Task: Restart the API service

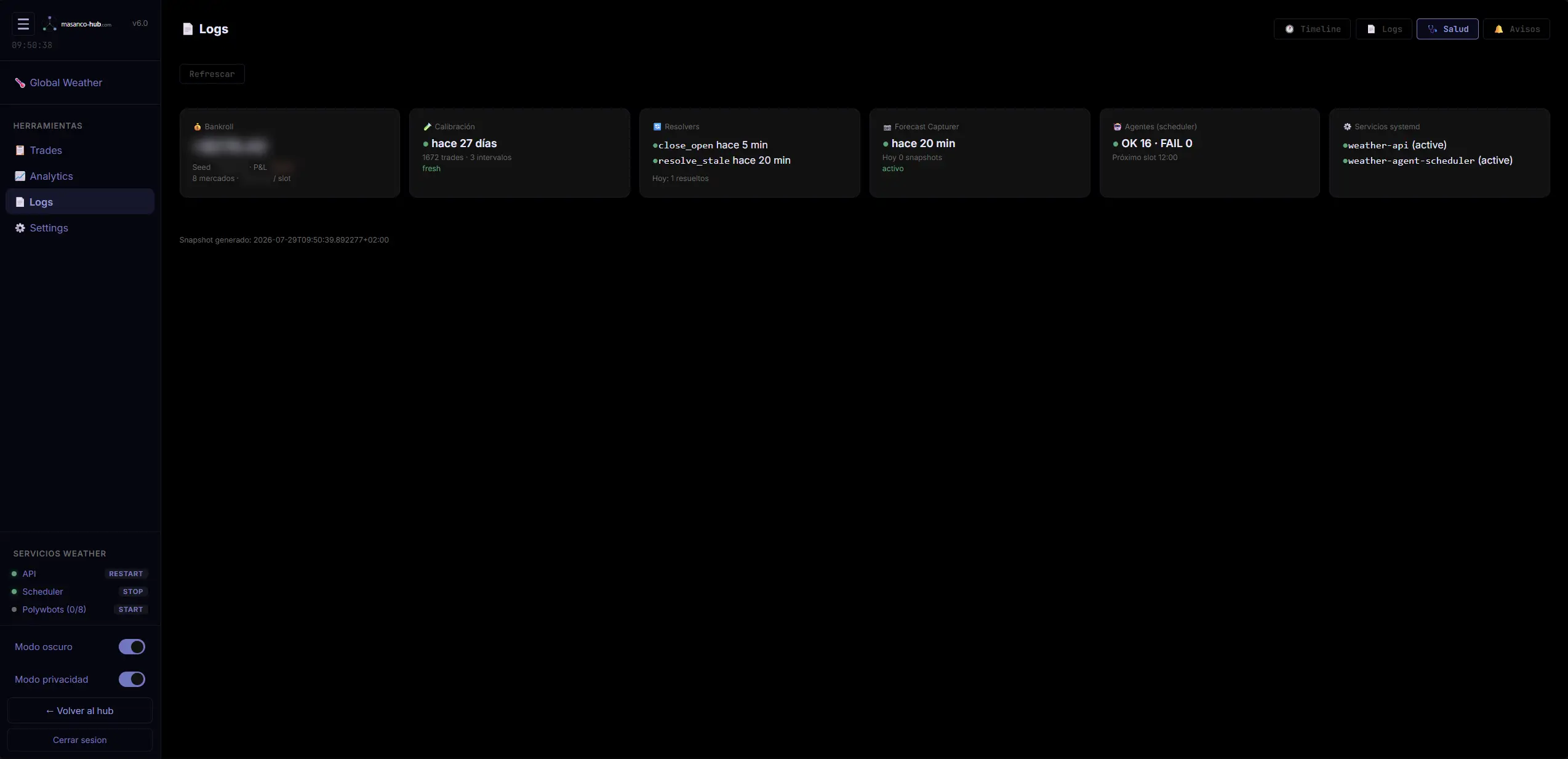Action: [x=126, y=574]
